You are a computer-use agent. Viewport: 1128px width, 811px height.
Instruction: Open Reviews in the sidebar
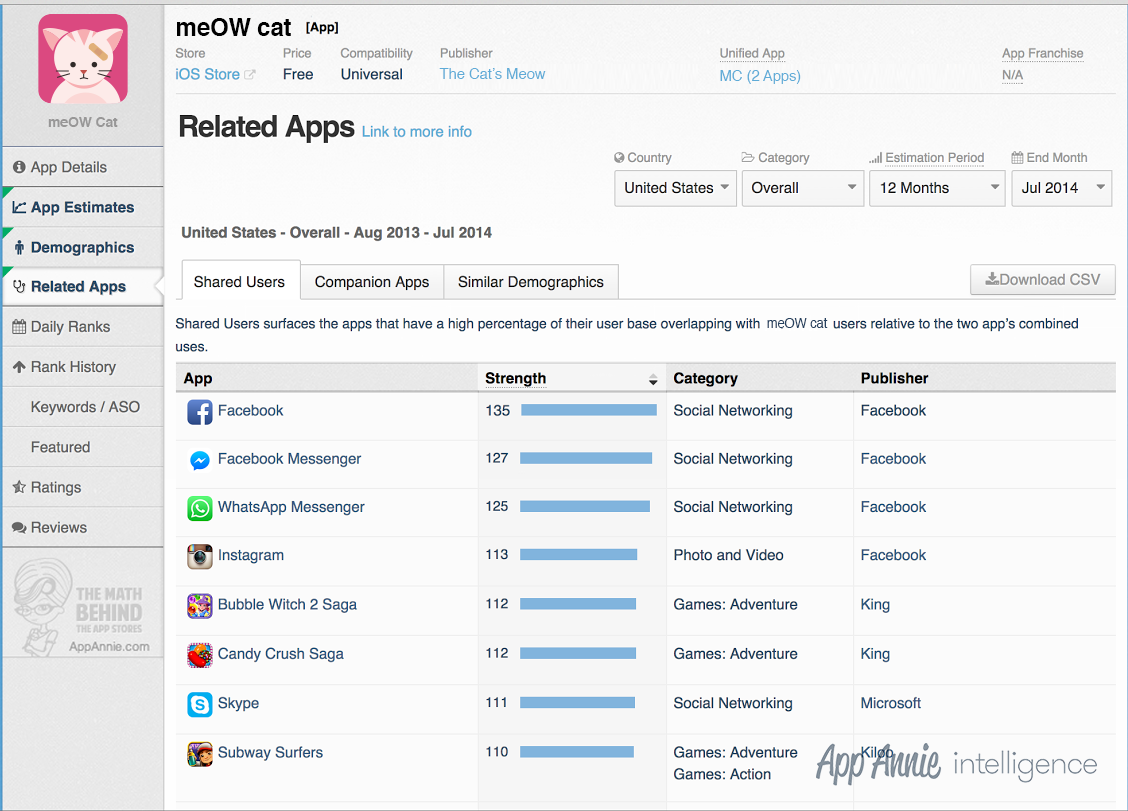pyautogui.click(x=83, y=527)
